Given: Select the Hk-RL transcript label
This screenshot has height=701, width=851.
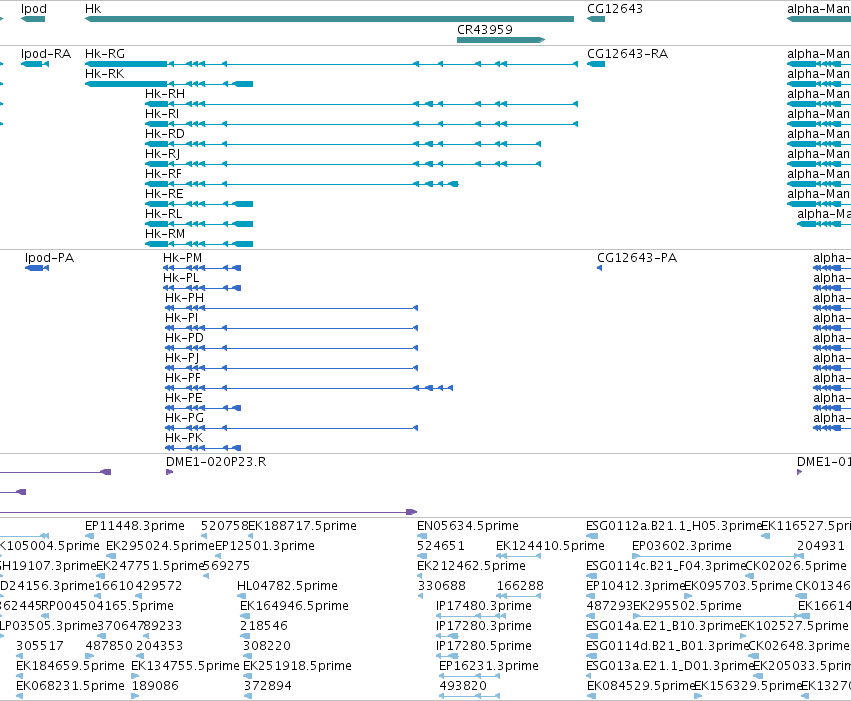Looking at the screenshot, I should pyautogui.click(x=163, y=214).
